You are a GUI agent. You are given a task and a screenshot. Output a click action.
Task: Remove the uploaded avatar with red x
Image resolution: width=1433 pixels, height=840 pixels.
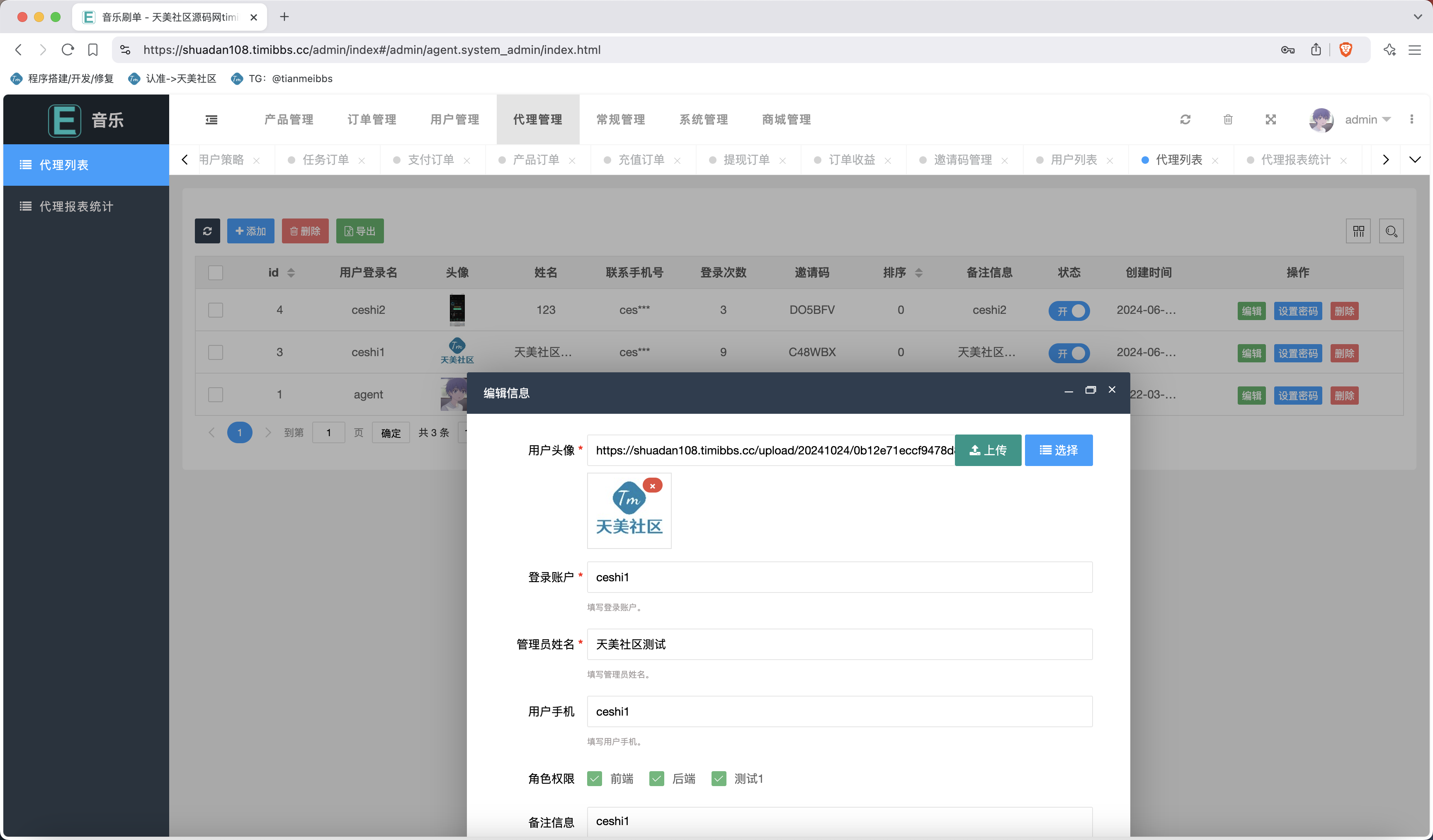(652, 486)
